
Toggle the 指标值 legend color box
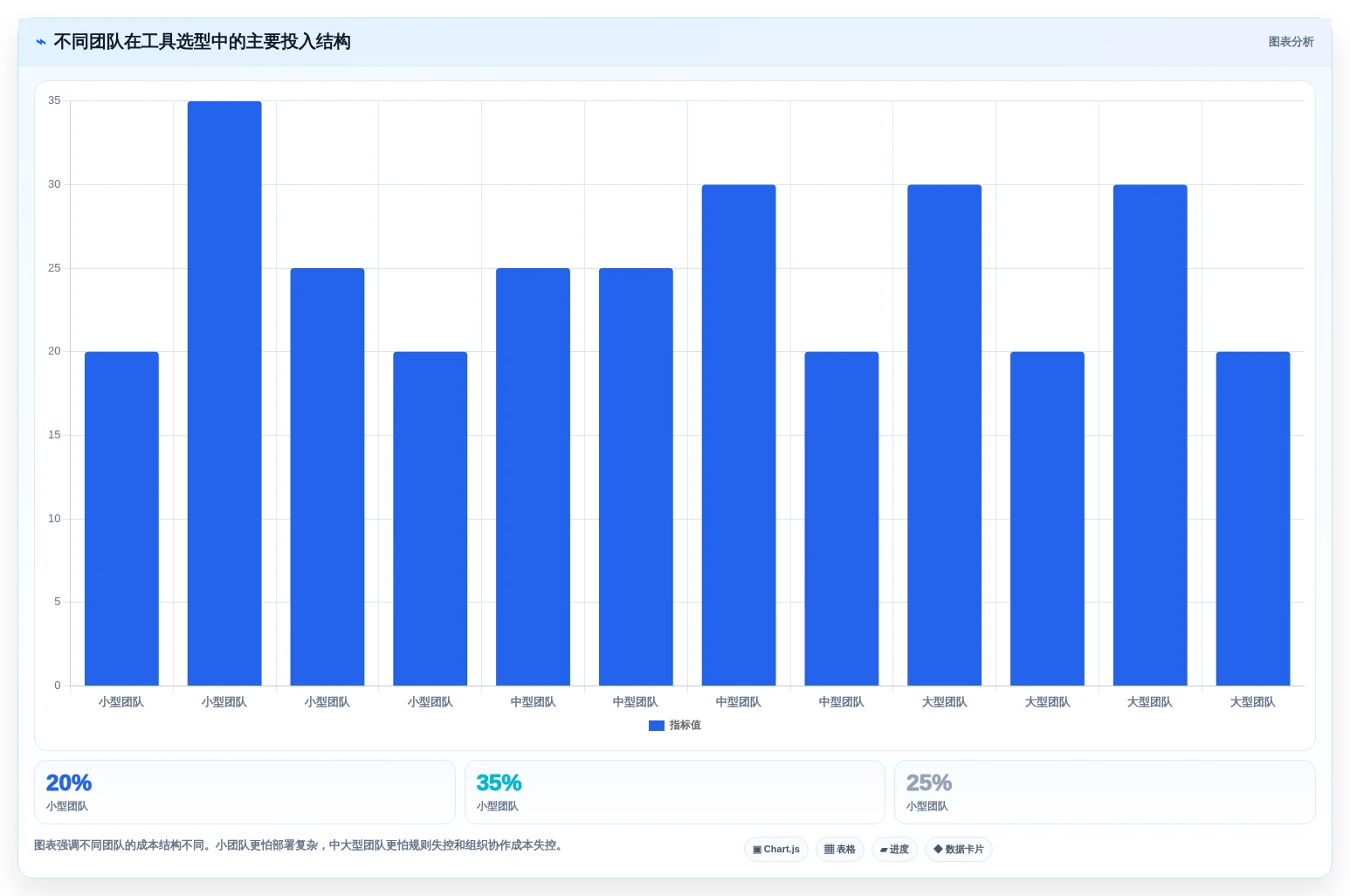pyautogui.click(x=657, y=726)
